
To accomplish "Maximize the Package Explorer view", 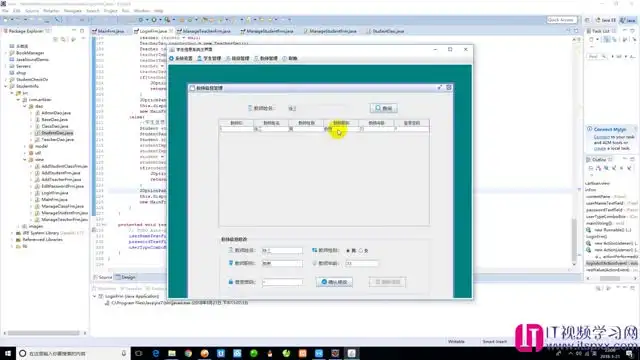I will (x=82, y=31).
